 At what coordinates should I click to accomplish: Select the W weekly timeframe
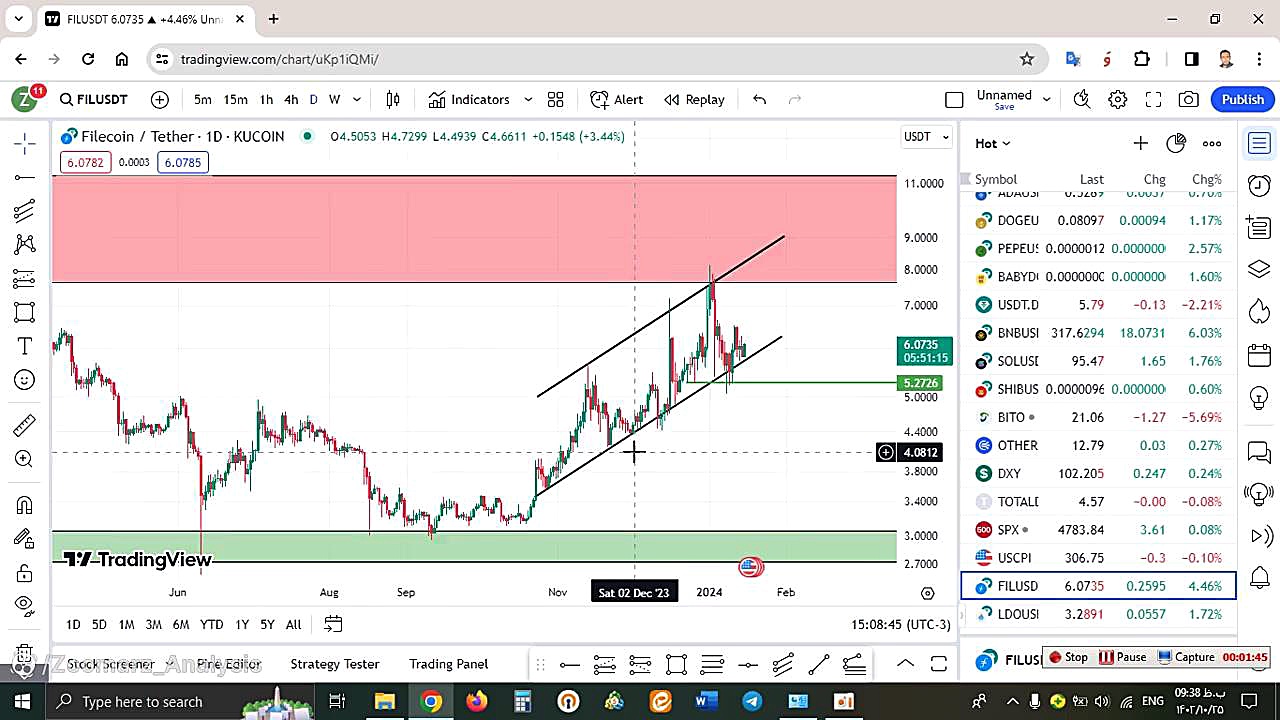(334, 99)
